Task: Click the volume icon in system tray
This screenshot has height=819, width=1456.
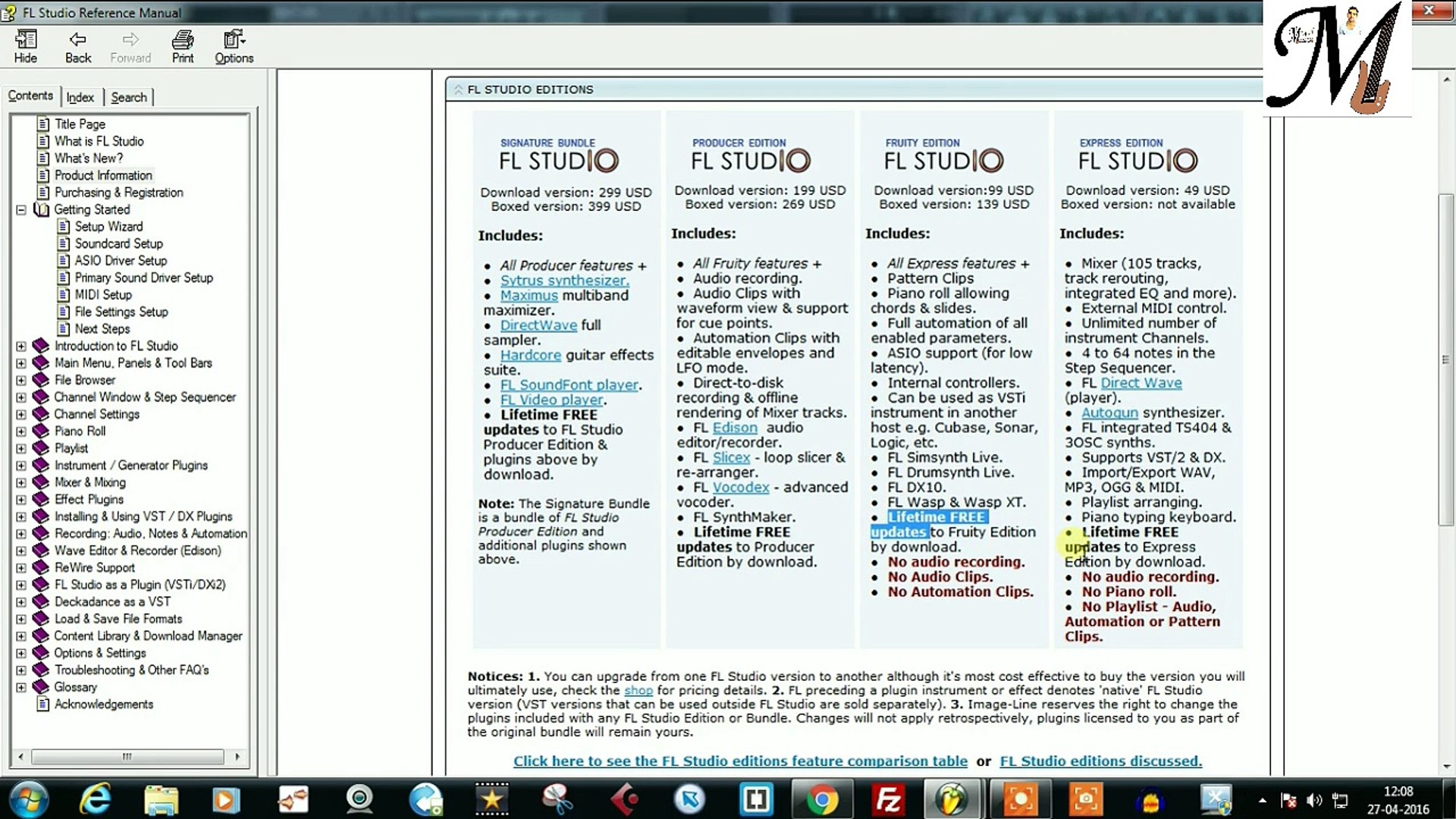Action: click(1315, 800)
